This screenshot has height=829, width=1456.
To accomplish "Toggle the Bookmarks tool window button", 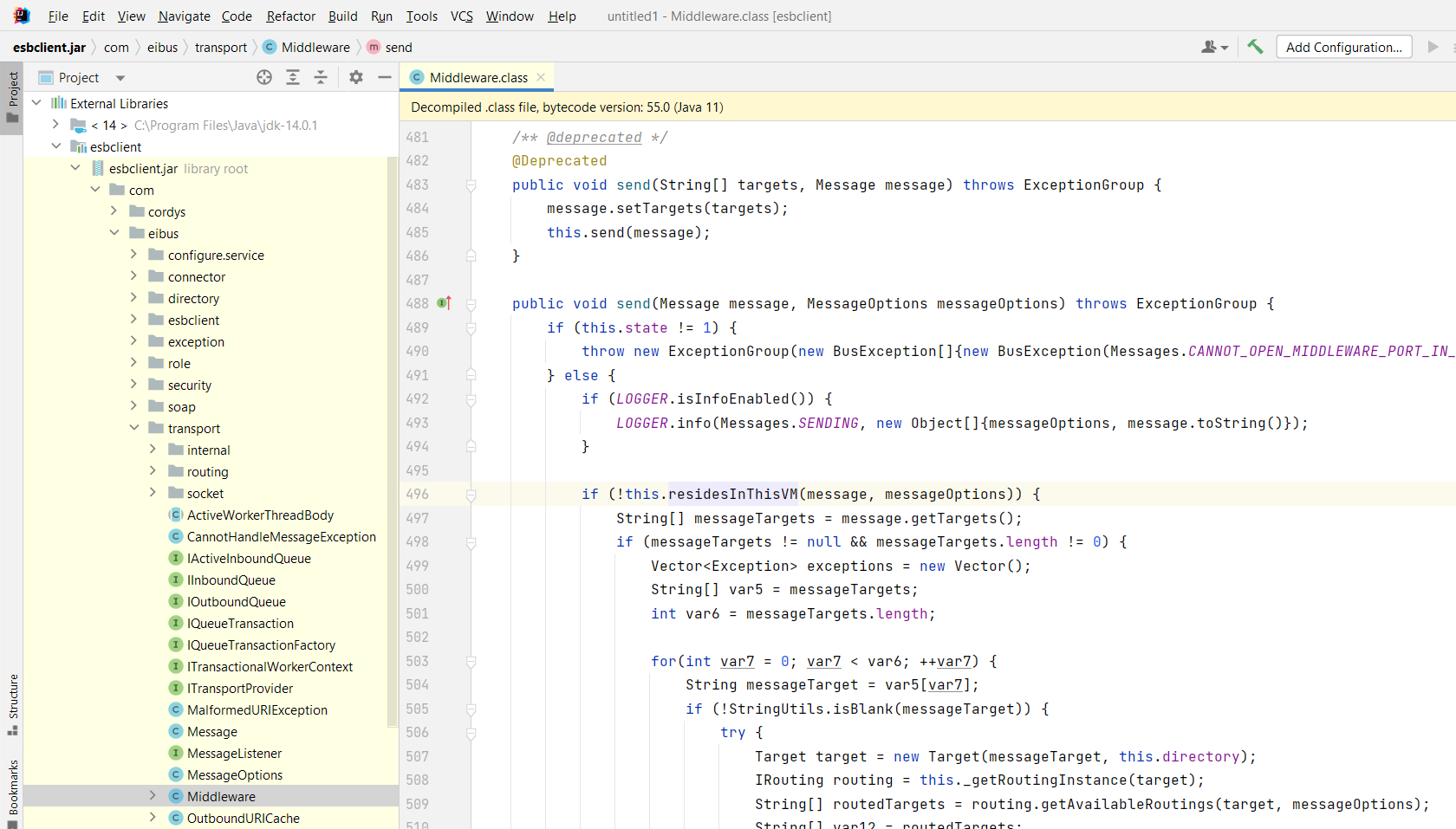I will [12, 793].
